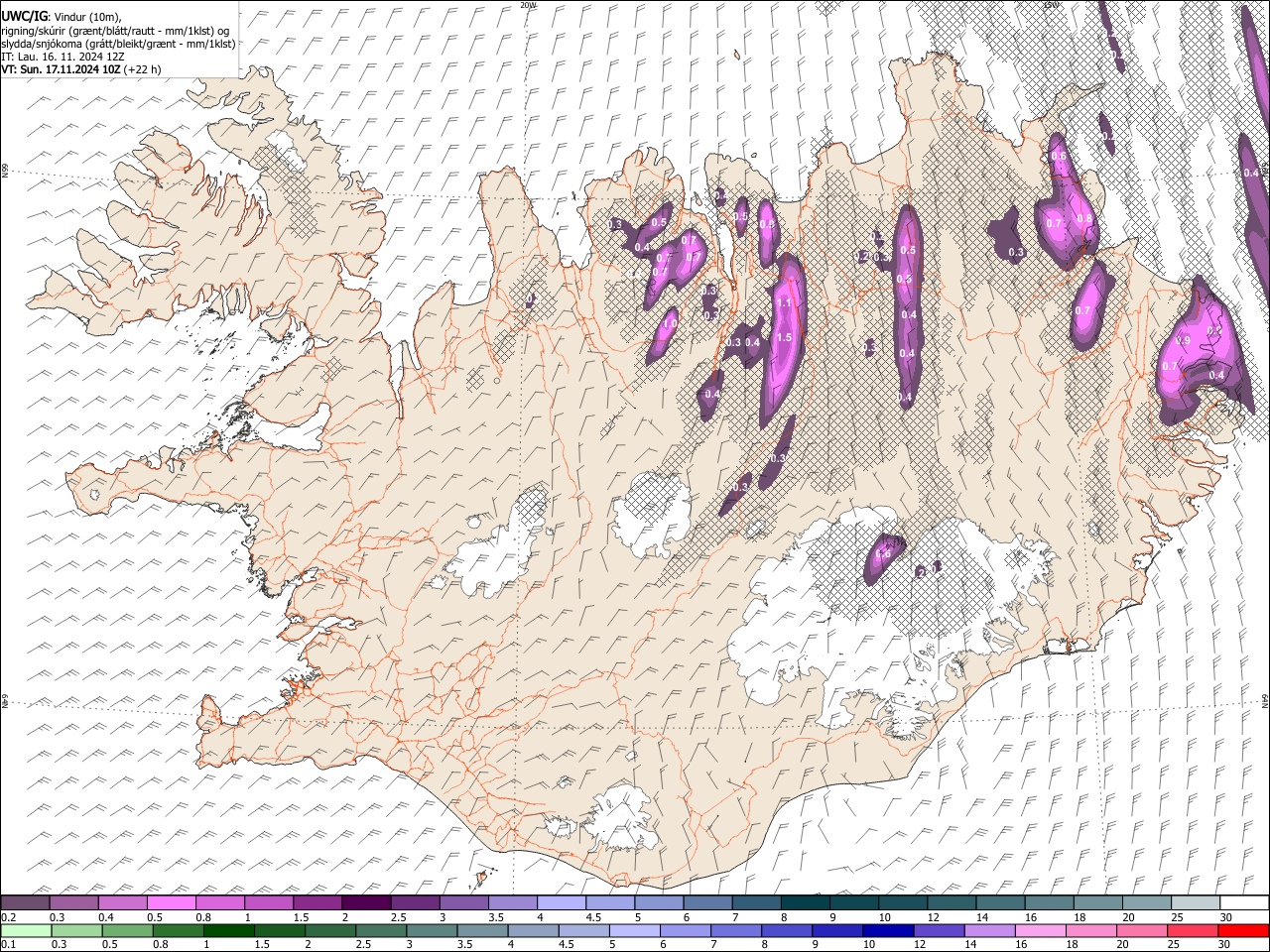1270x952 pixels.
Task: Pick the white 30 swatch in upper scale
Action: 1244,902
